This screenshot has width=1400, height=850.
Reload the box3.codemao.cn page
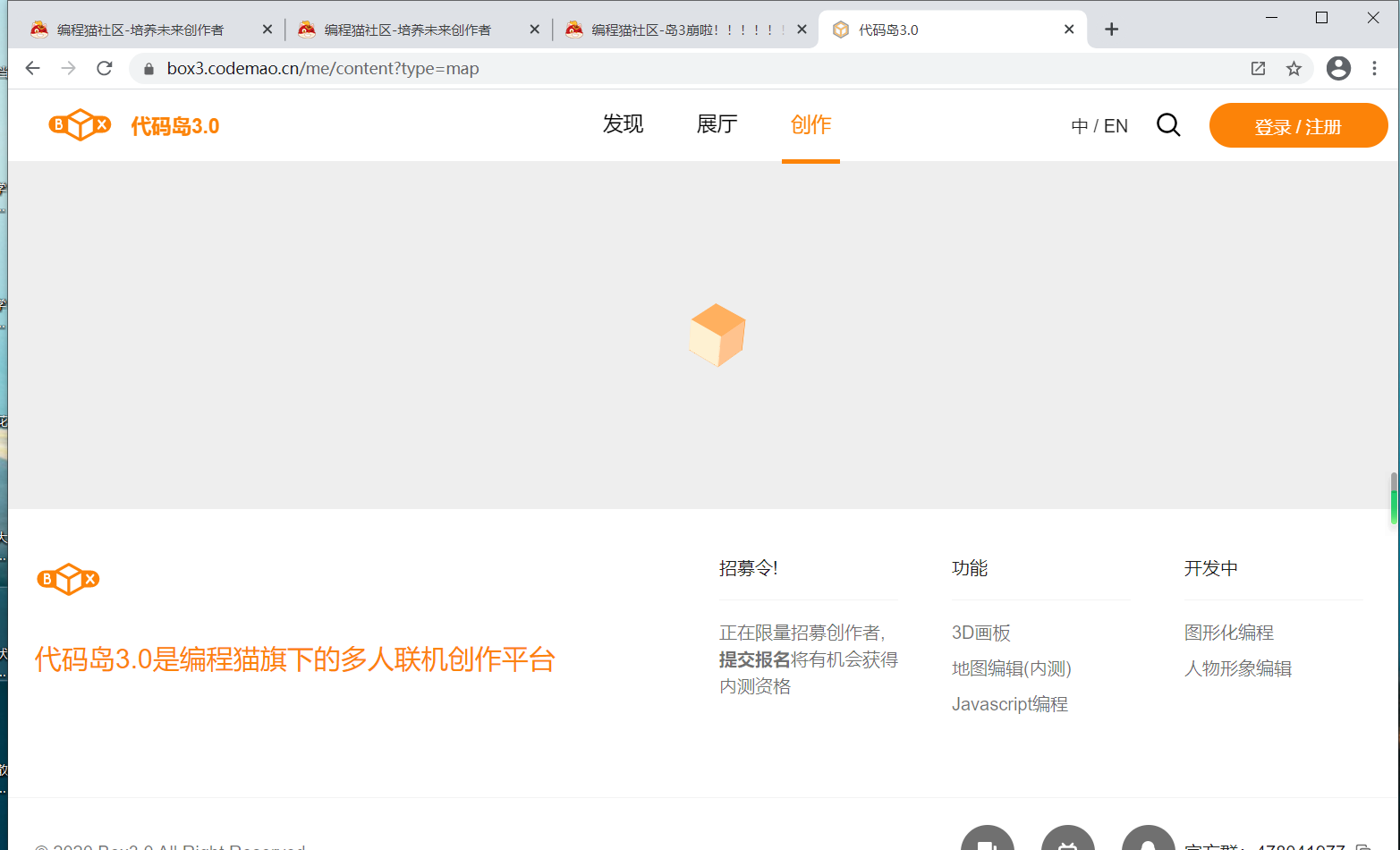[105, 68]
